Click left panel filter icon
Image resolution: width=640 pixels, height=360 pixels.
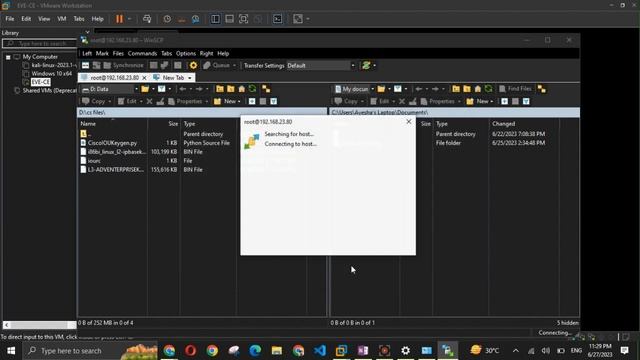[162, 89]
